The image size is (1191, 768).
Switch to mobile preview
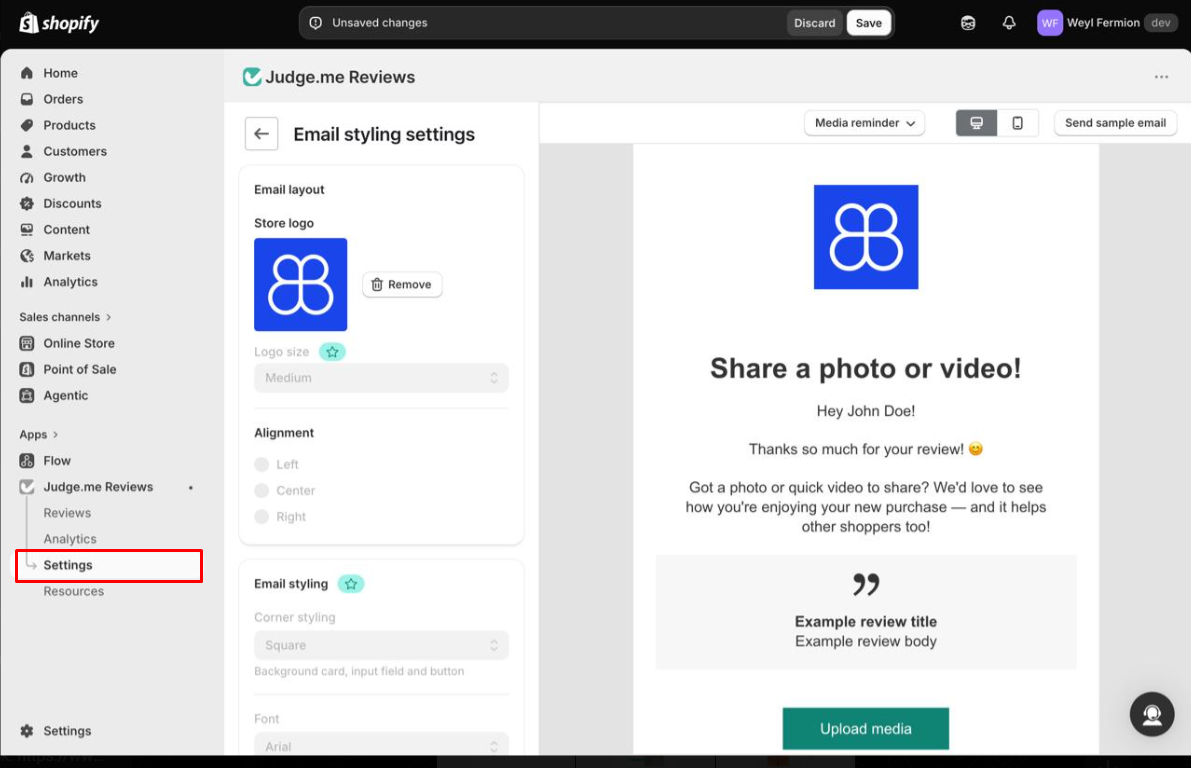(1017, 123)
